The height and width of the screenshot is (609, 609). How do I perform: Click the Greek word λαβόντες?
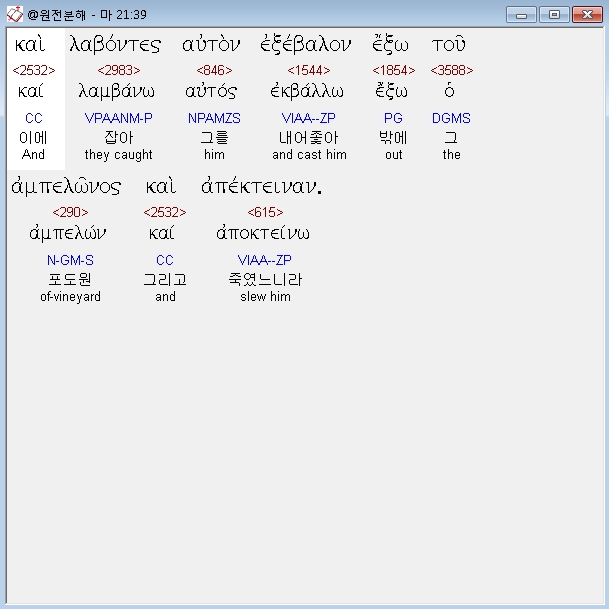point(115,44)
